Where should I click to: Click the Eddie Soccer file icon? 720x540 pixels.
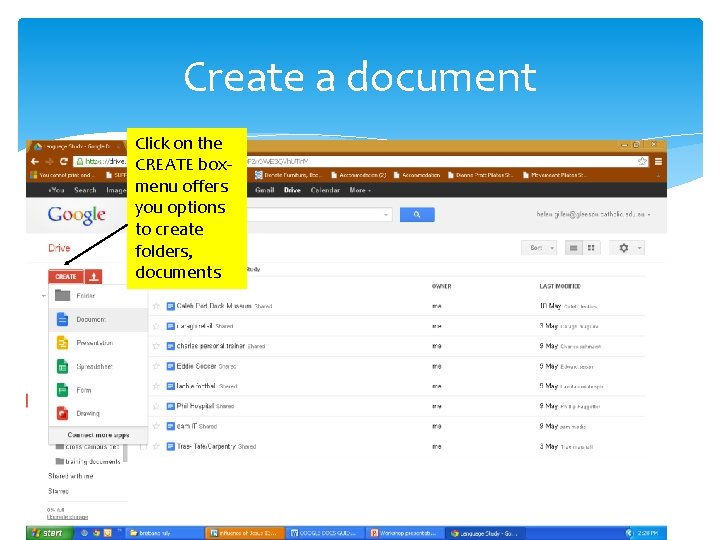(x=170, y=366)
